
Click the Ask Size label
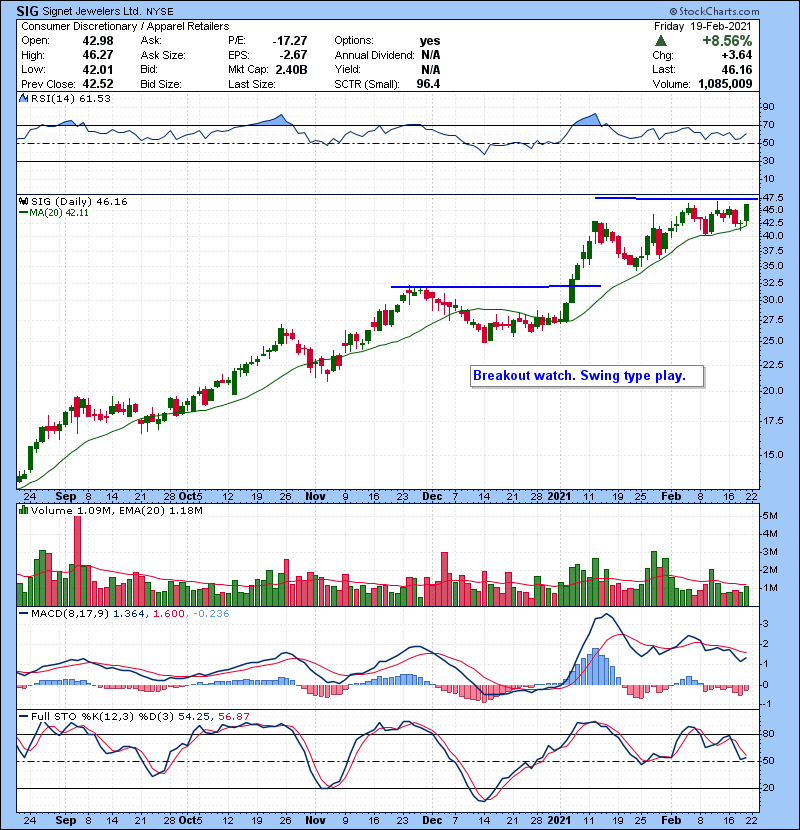pyautogui.click(x=163, y=55)
